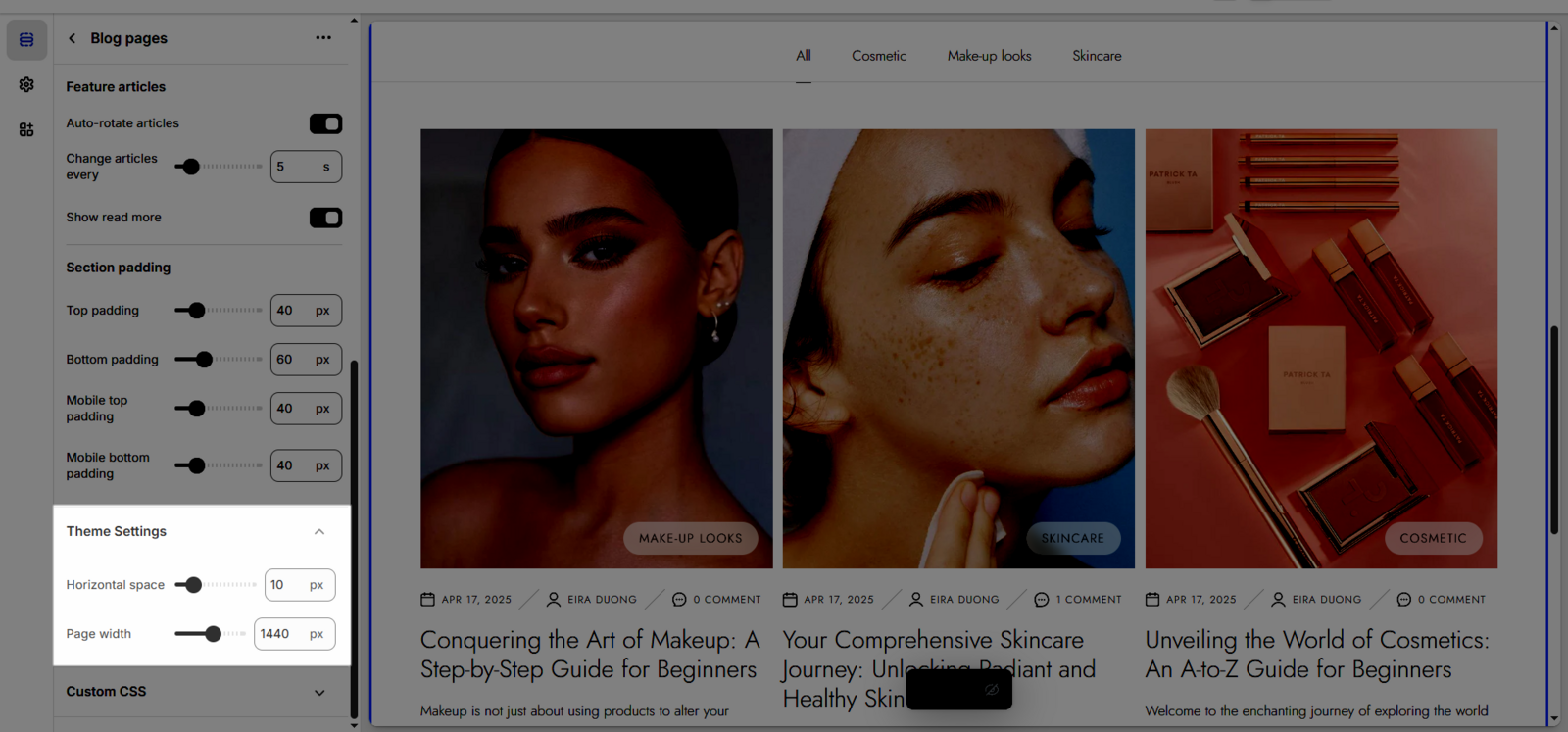Collapse the Theme Settings section
This screenshot has width=1568, height=732.
[x=319, y=531]
